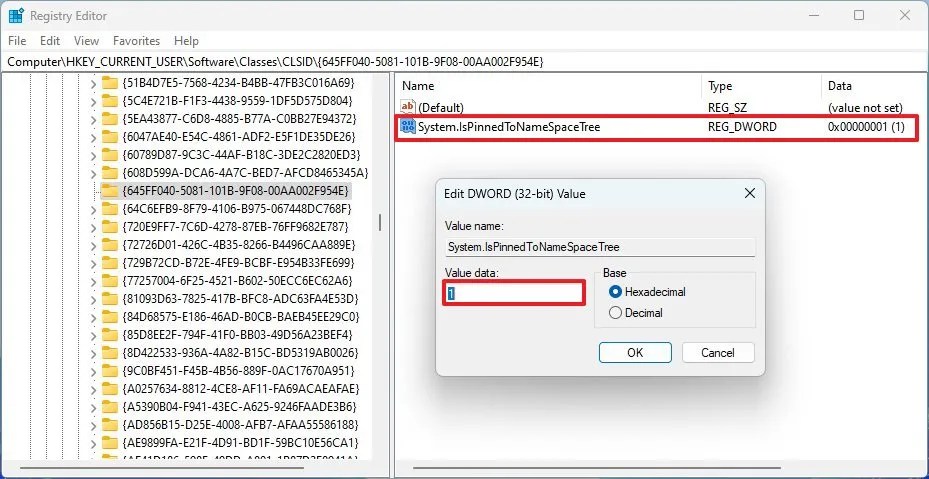Click folder icon of {608D599A-DCA6-4A7C-BED7-AFCD8465345A}
The height and width of the screenshot is (479, 929).
click(x=110, y=173)
